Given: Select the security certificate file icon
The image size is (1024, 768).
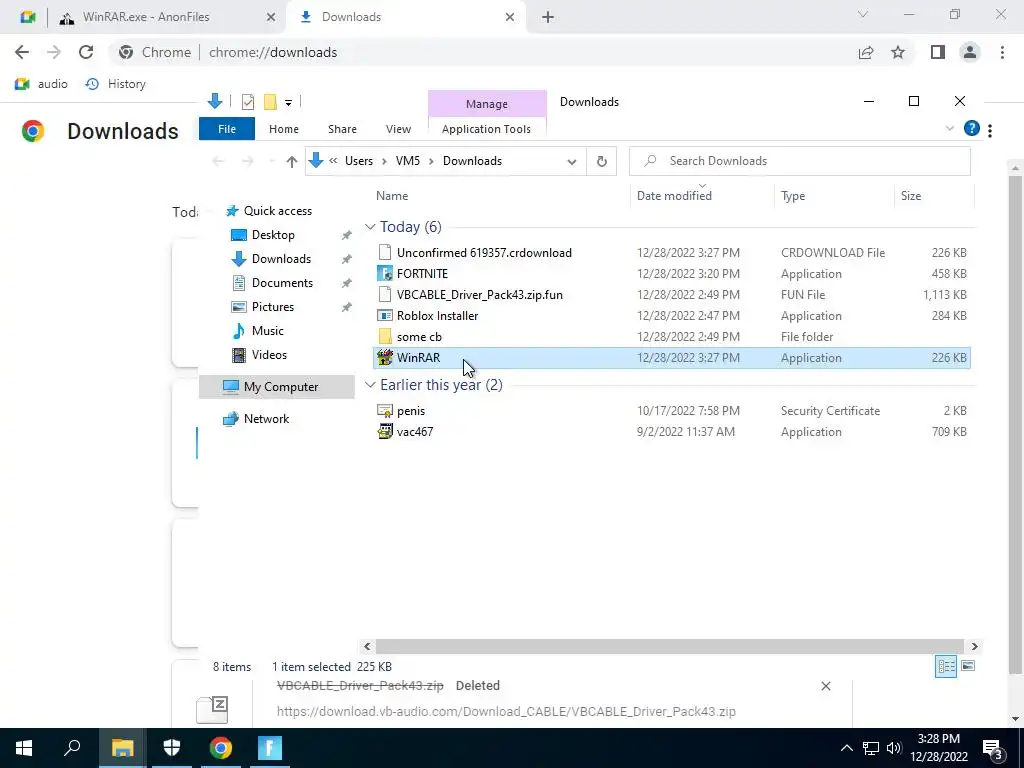Looking at the screenshot, I should tap(385, 411).
